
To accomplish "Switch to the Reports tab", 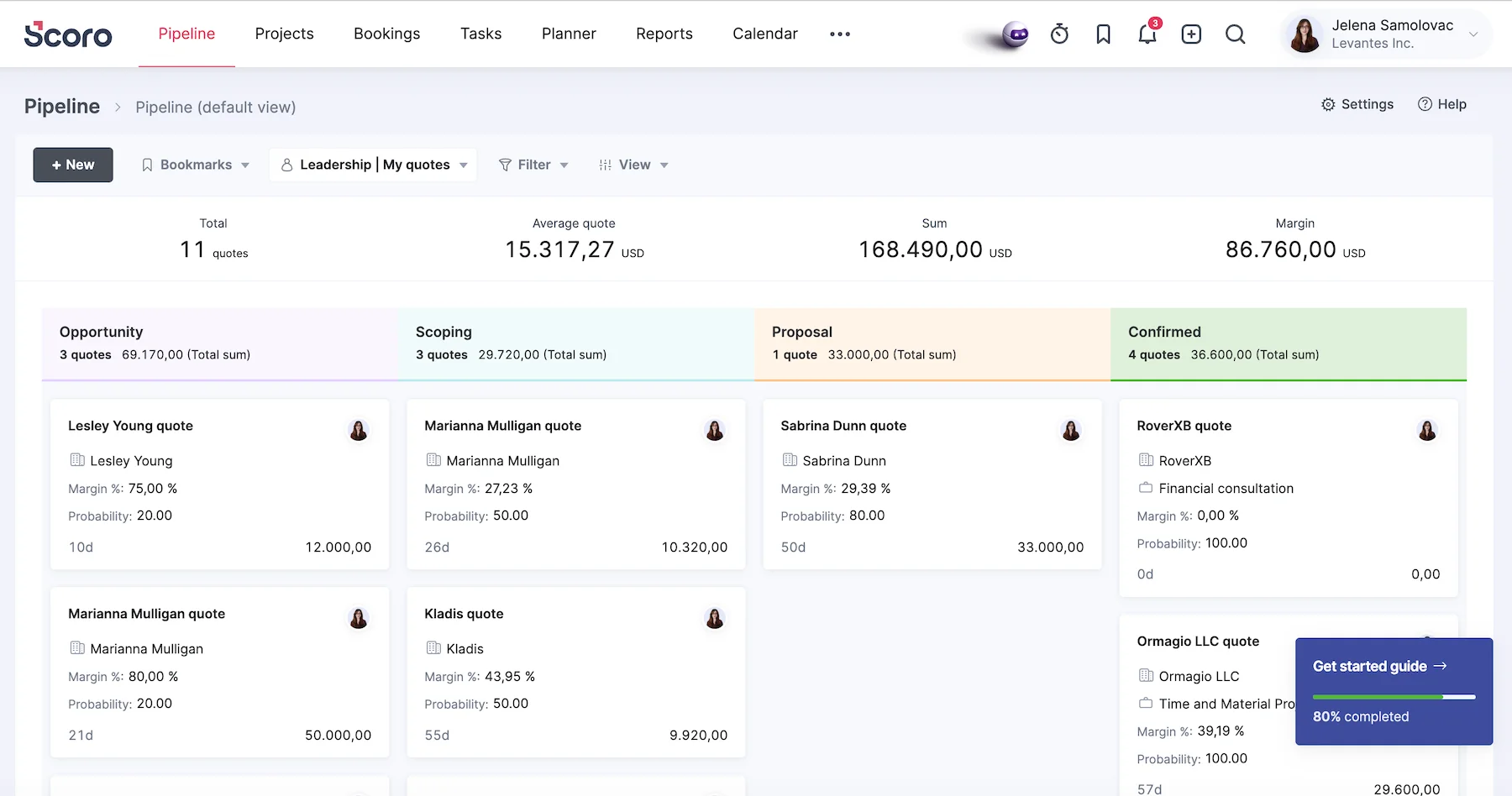I will pyautogui.click(x=664, y=34).
